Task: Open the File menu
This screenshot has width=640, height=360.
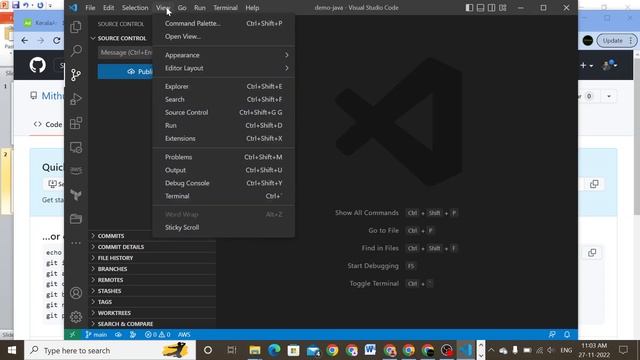Action: (90, 8)
